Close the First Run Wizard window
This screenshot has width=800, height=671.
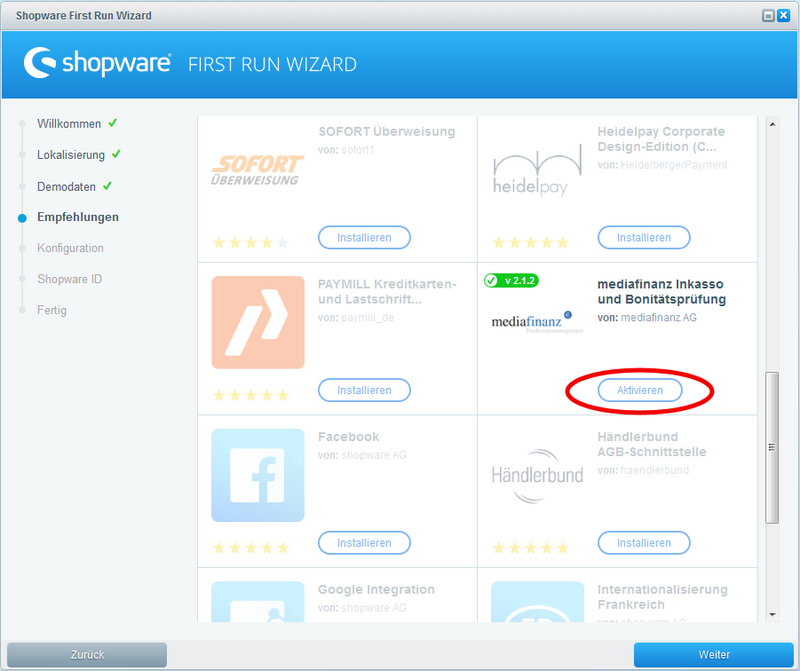pyautogui.click(x=783, y=16)
